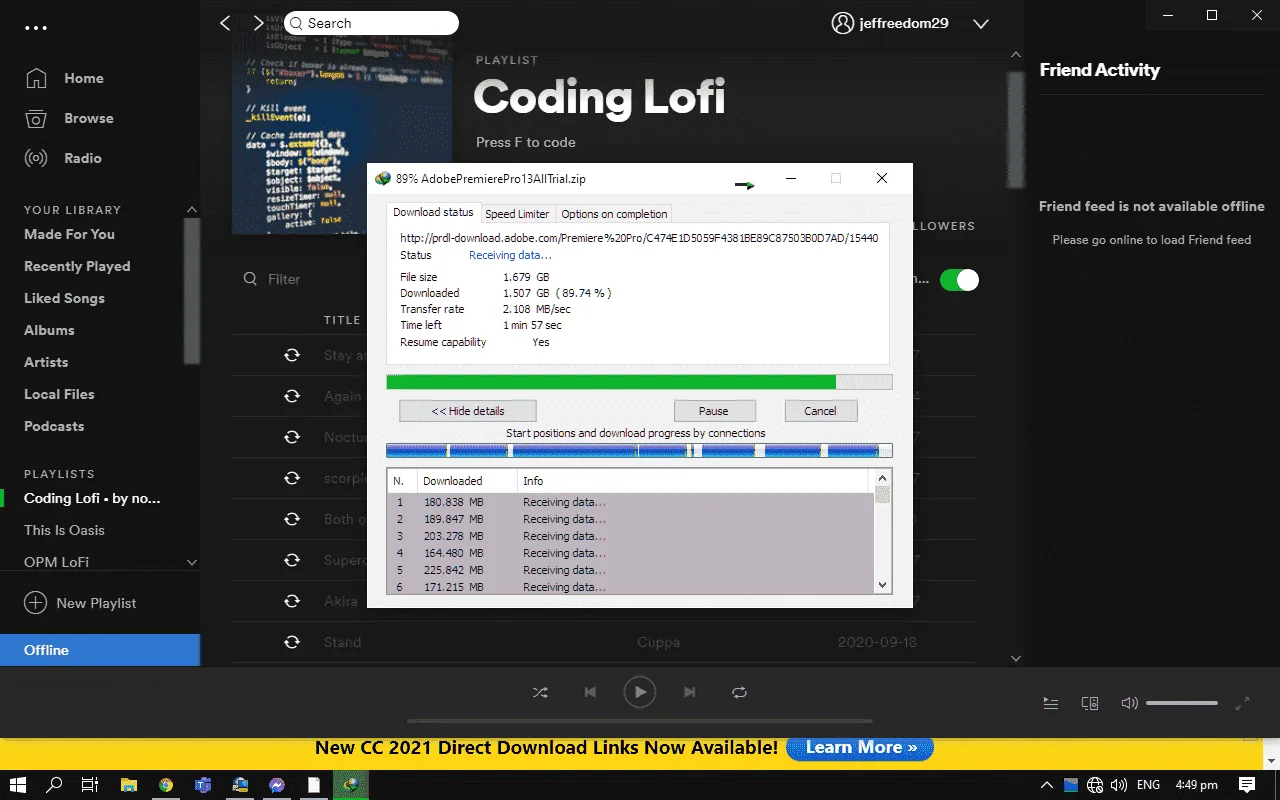Select the Download status tab
The image size is (1280, 800).
click(x=433, y=213)
